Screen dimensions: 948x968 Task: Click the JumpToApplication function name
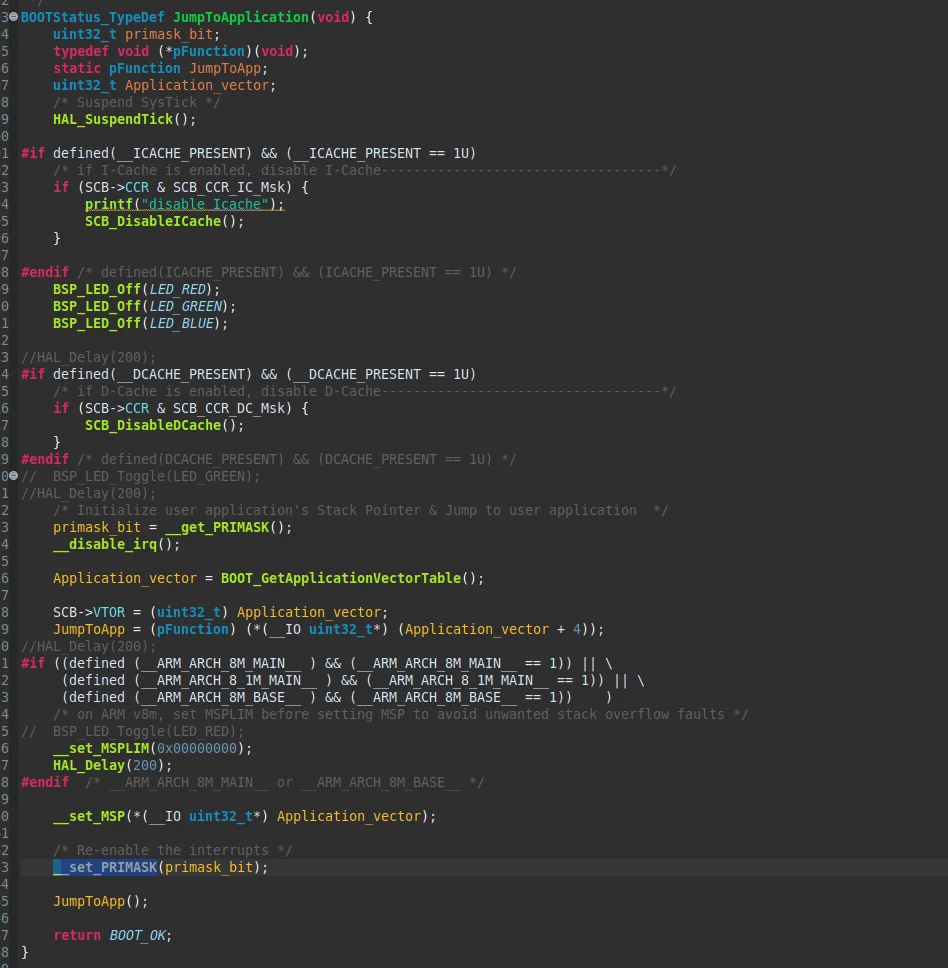point(241,17)
